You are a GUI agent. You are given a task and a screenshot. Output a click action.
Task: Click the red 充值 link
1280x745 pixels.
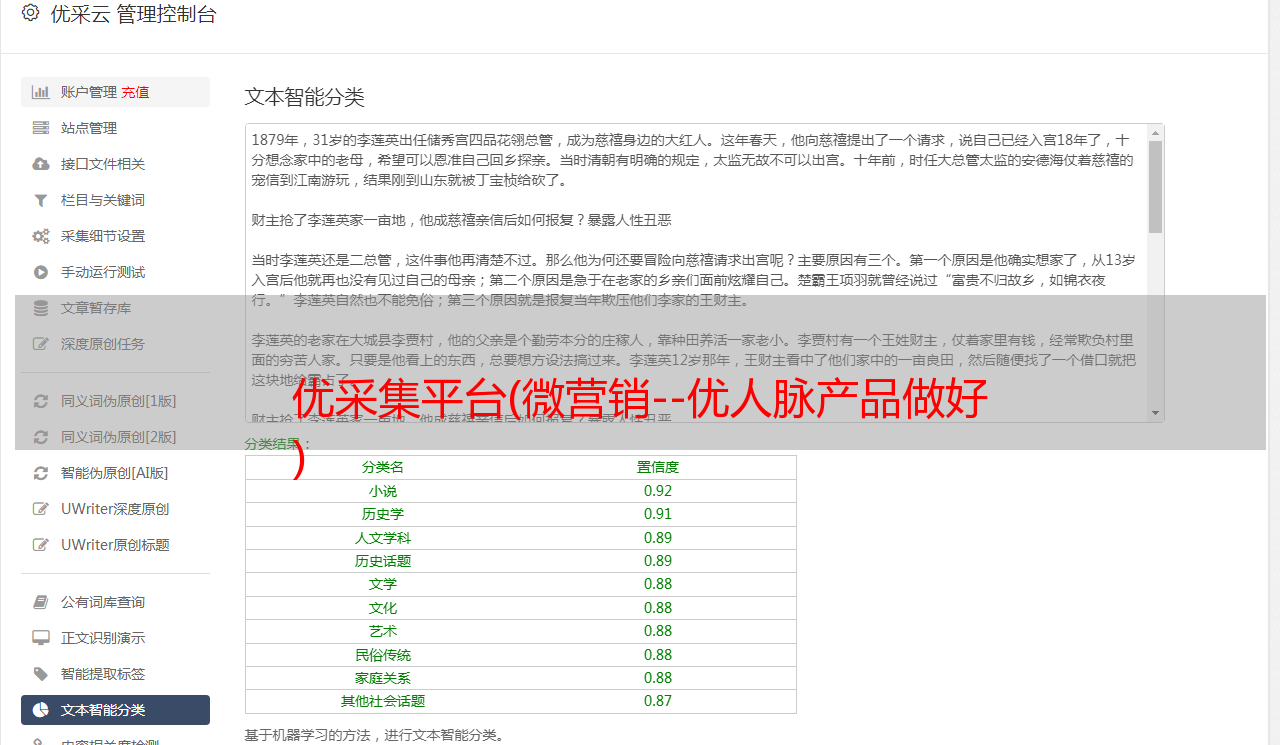pos(135,92)
